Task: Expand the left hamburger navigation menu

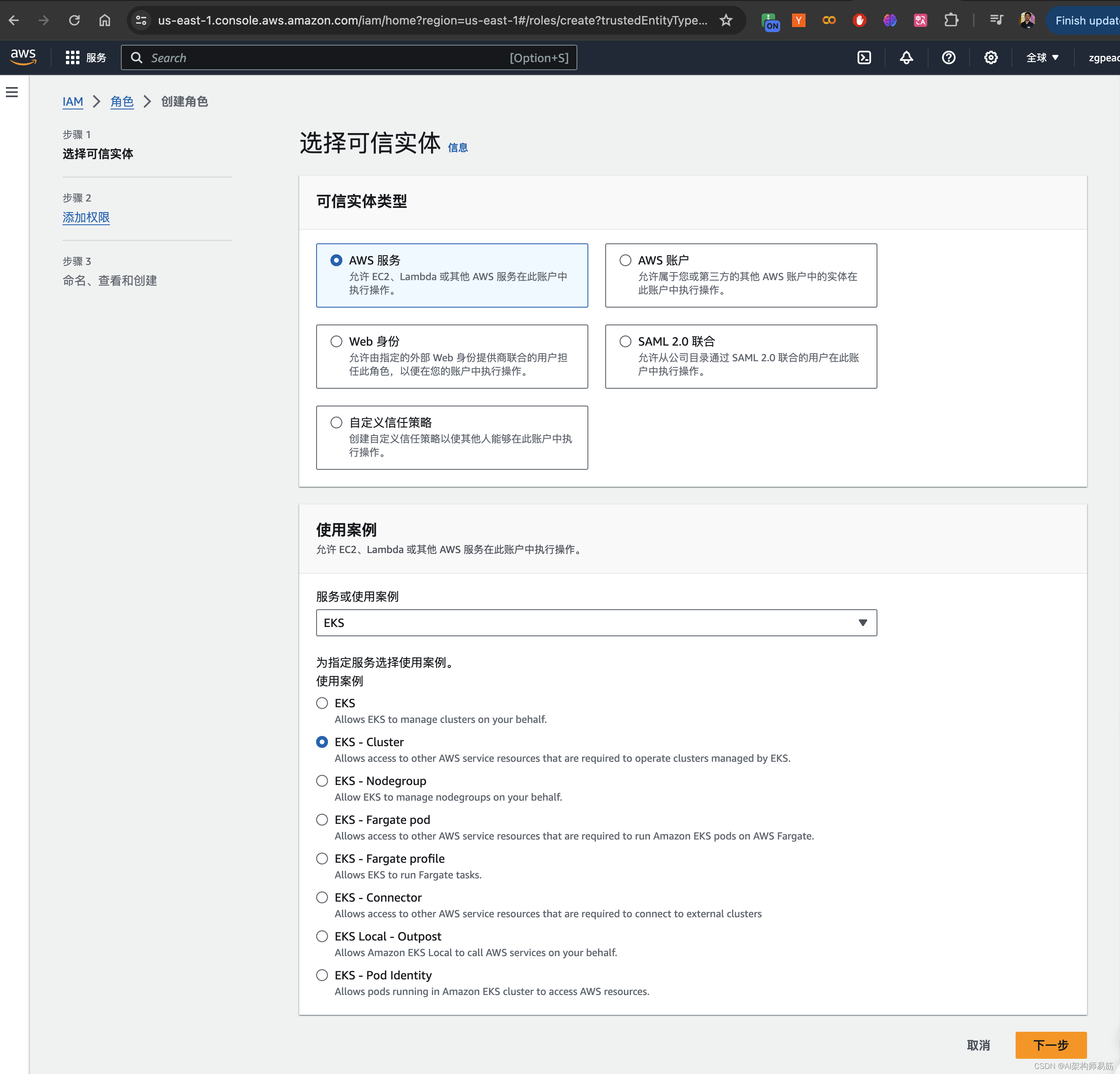Action: click(12, 92)
